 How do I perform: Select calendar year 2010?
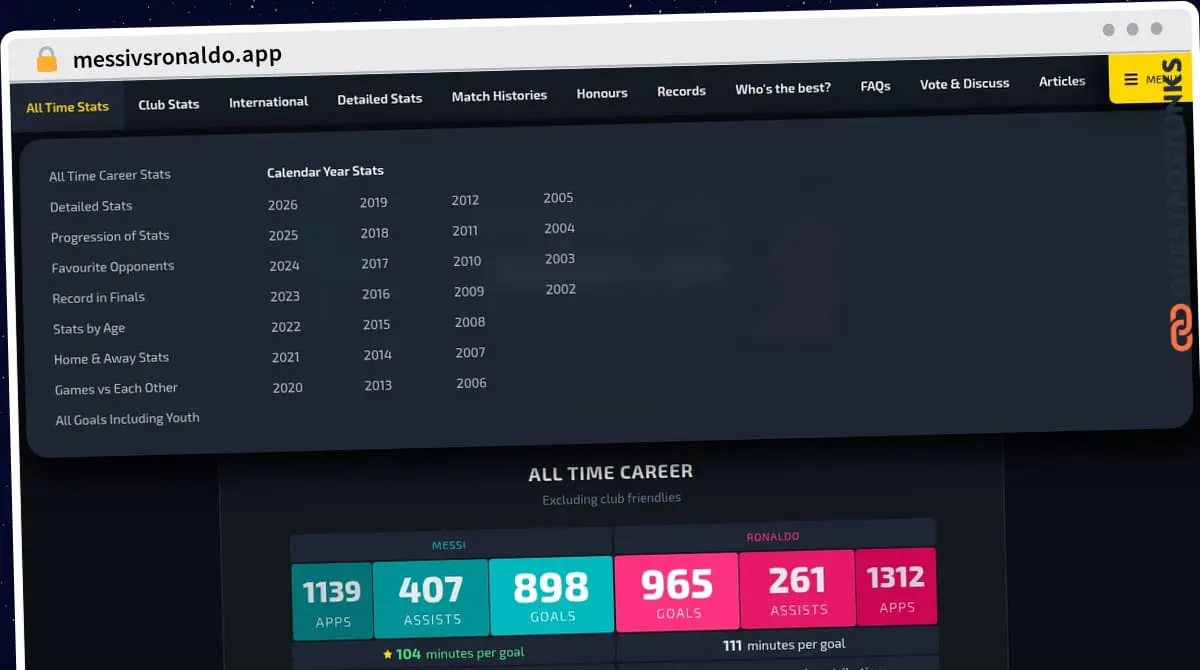(467, 261)
